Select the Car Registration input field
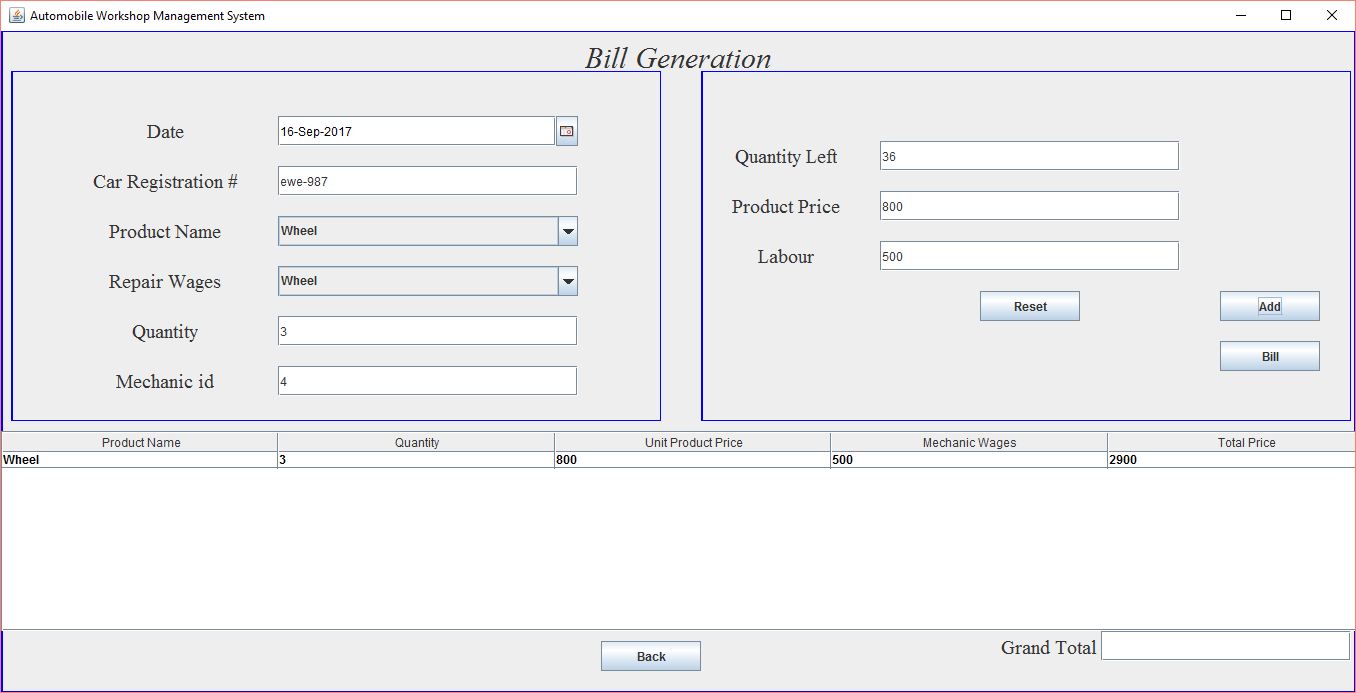The height and width of the screenshot is (693, 1356). pos(427,180)
